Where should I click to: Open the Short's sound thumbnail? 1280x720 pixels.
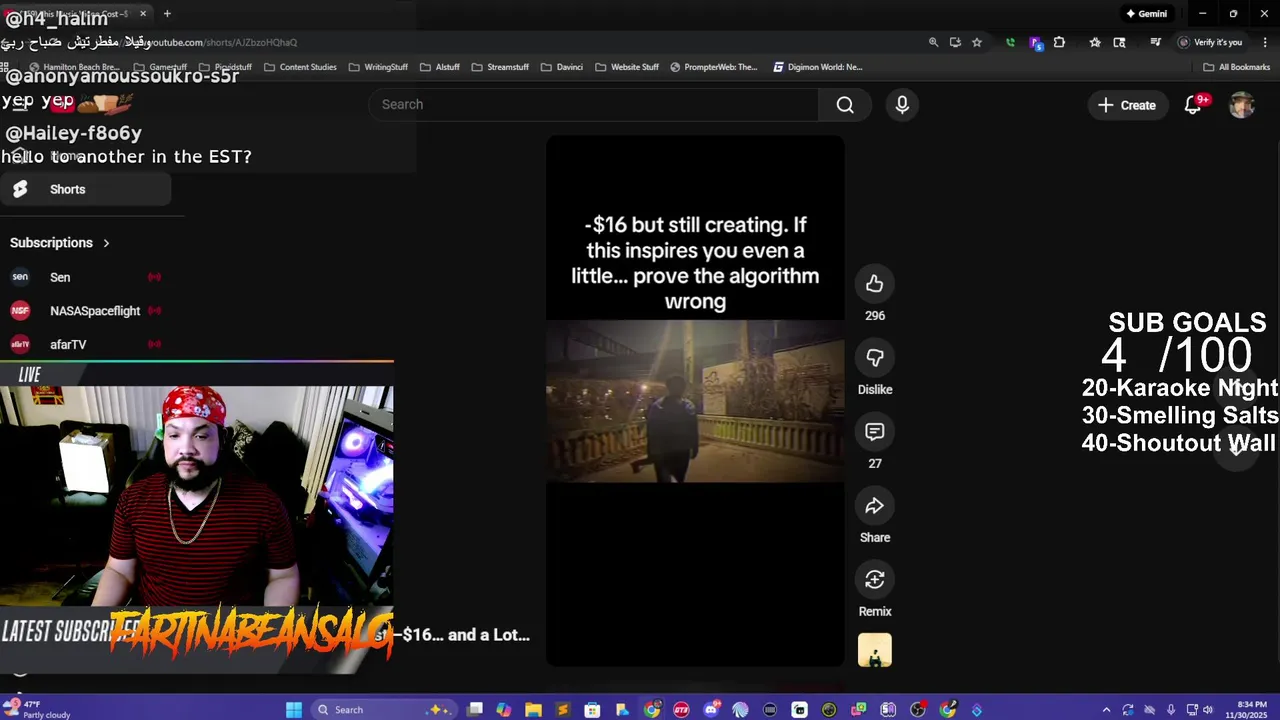pyautogui.click(x=875, y=651)
